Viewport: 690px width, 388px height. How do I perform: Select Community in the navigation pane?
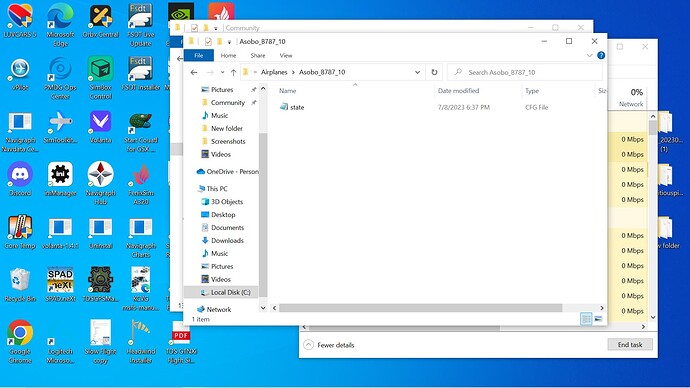(228, 102)
